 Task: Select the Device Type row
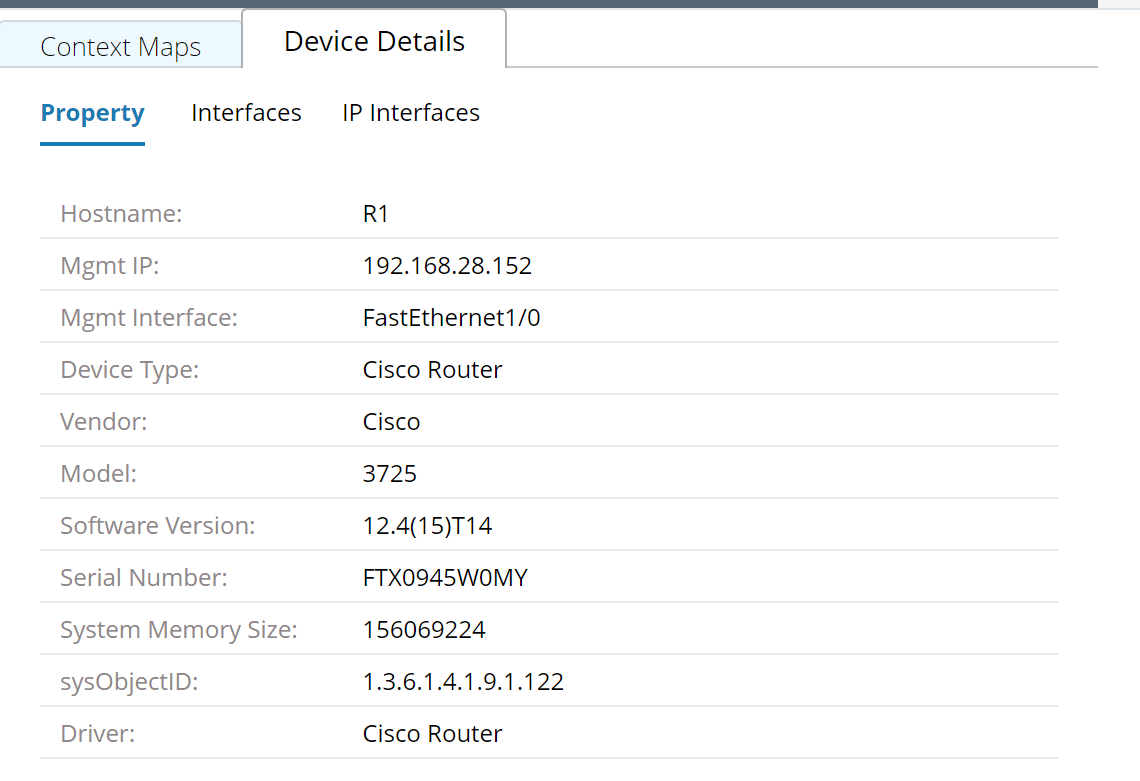[432, 369]
